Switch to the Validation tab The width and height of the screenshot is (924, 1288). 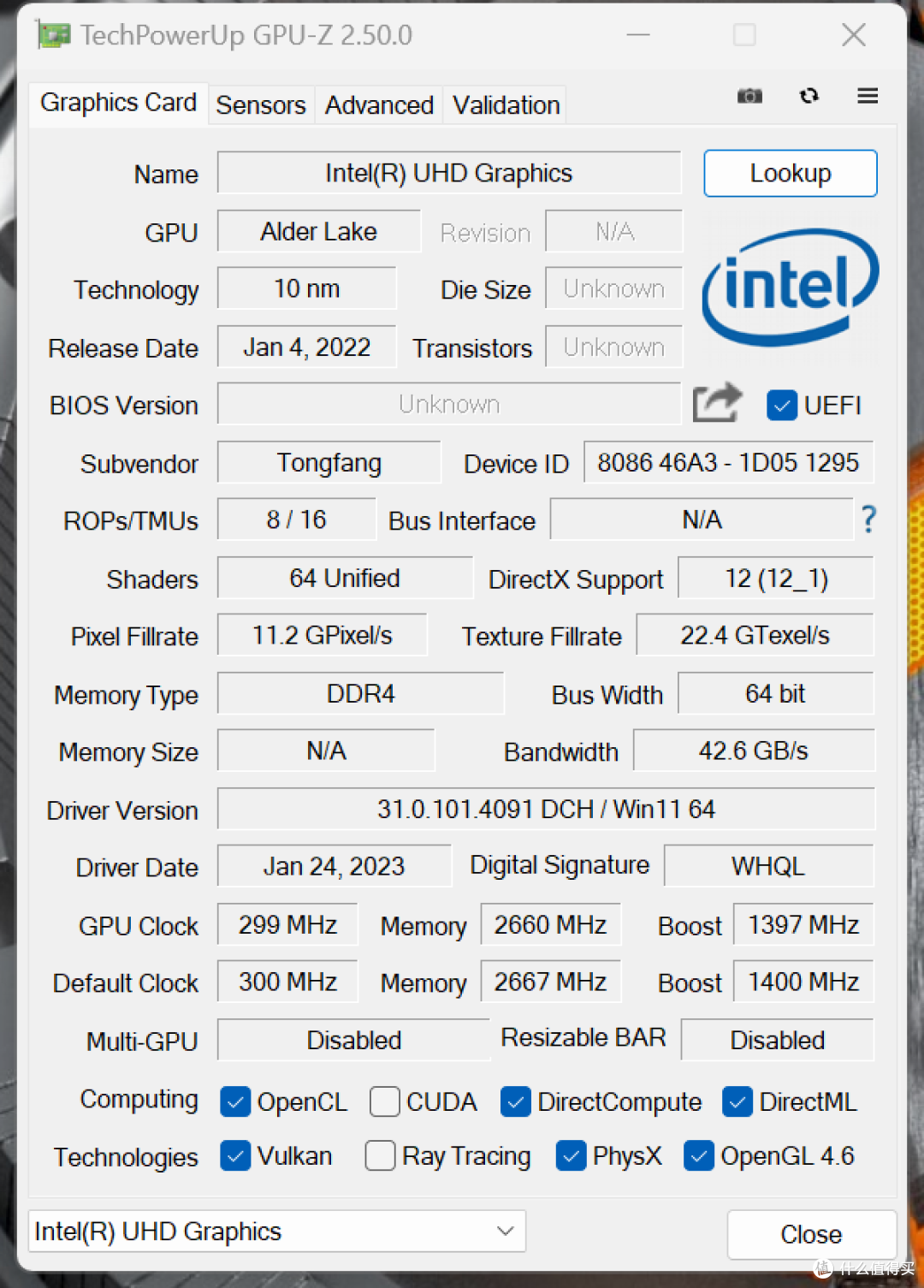[x=506, y=105]
